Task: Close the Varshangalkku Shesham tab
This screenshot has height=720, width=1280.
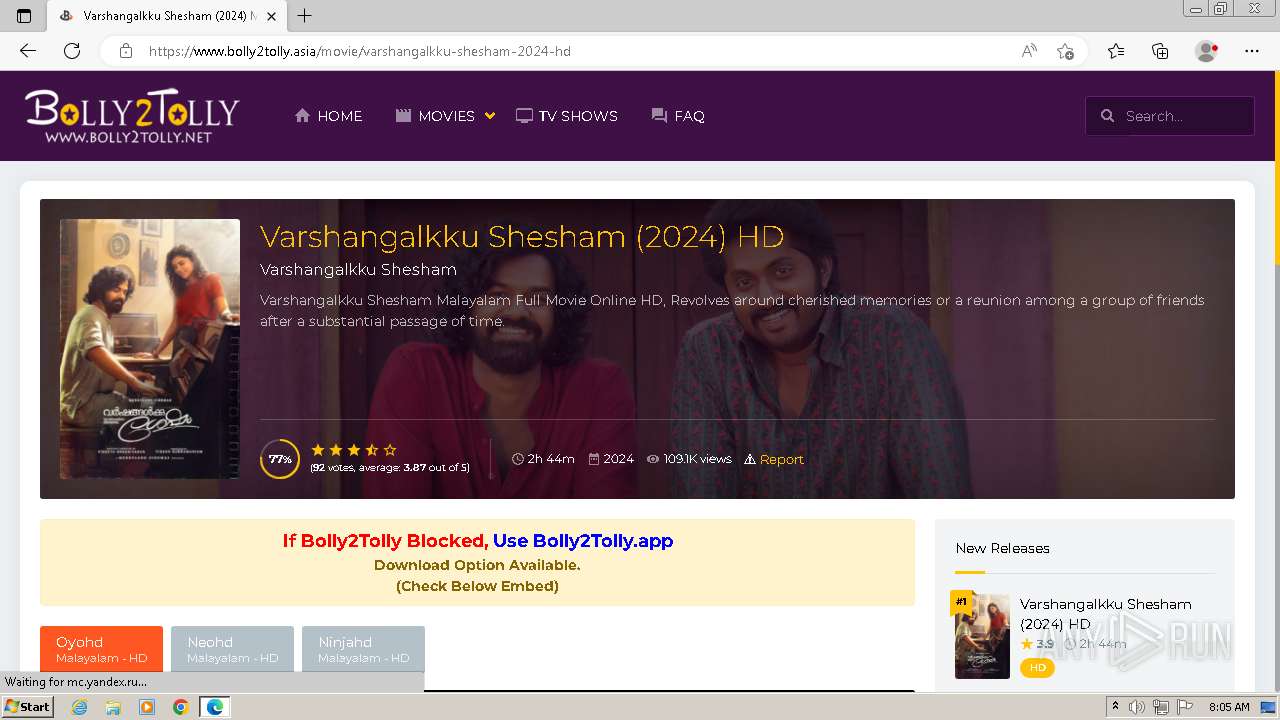Action: (x=270, y=16)
